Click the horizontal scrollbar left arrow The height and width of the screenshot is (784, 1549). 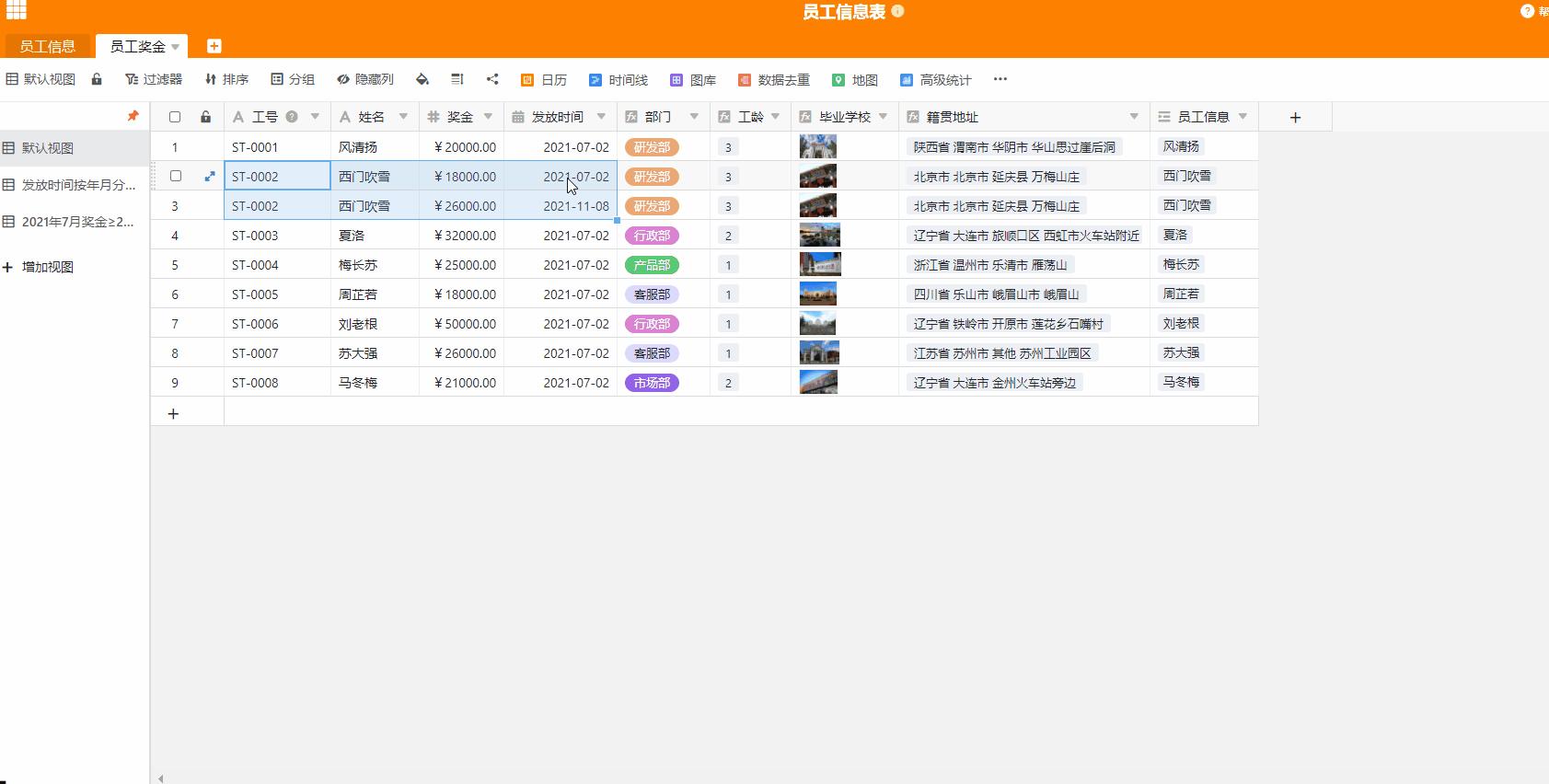161,778
